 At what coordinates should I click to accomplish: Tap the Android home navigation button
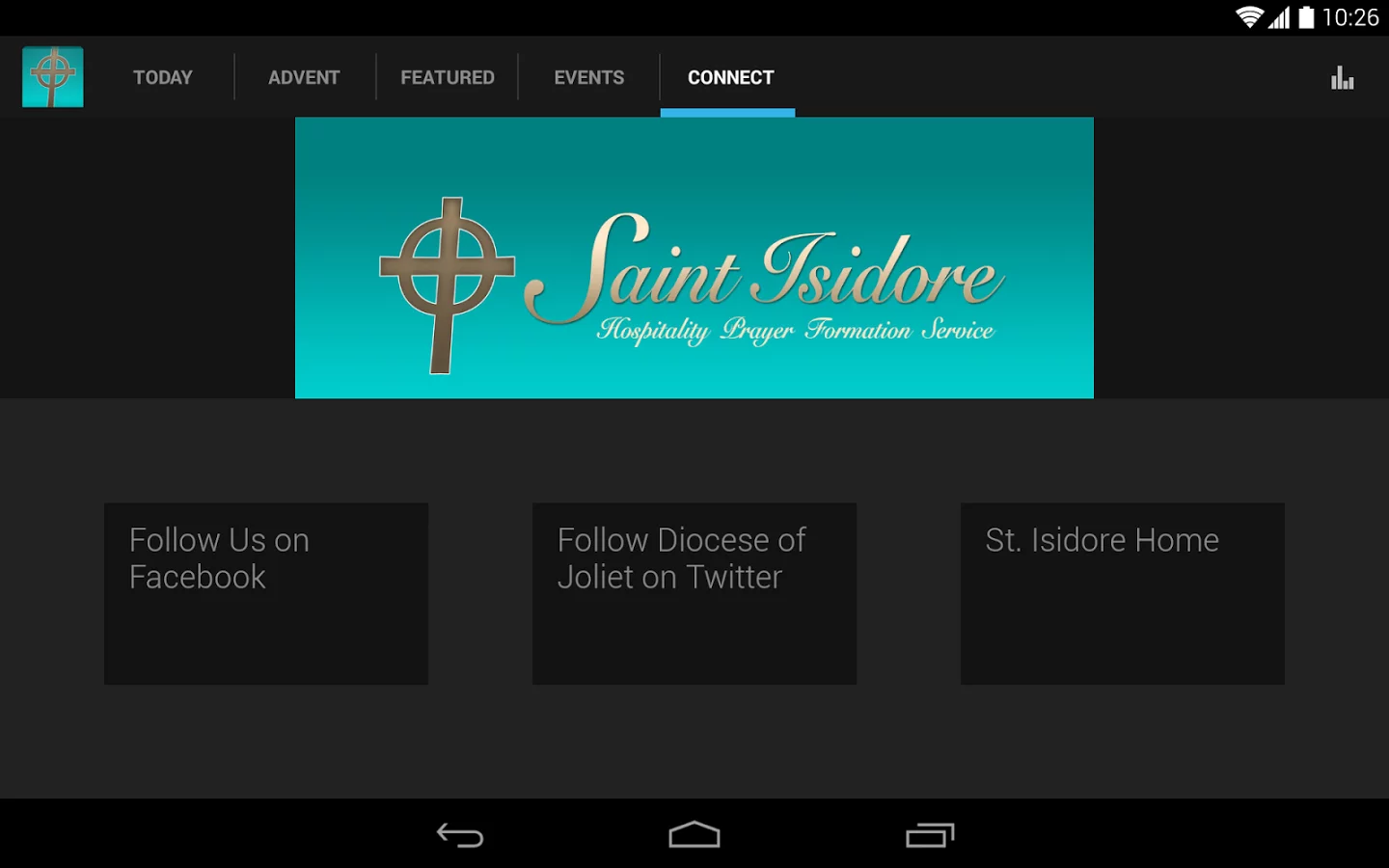click(x=694, y=835)
